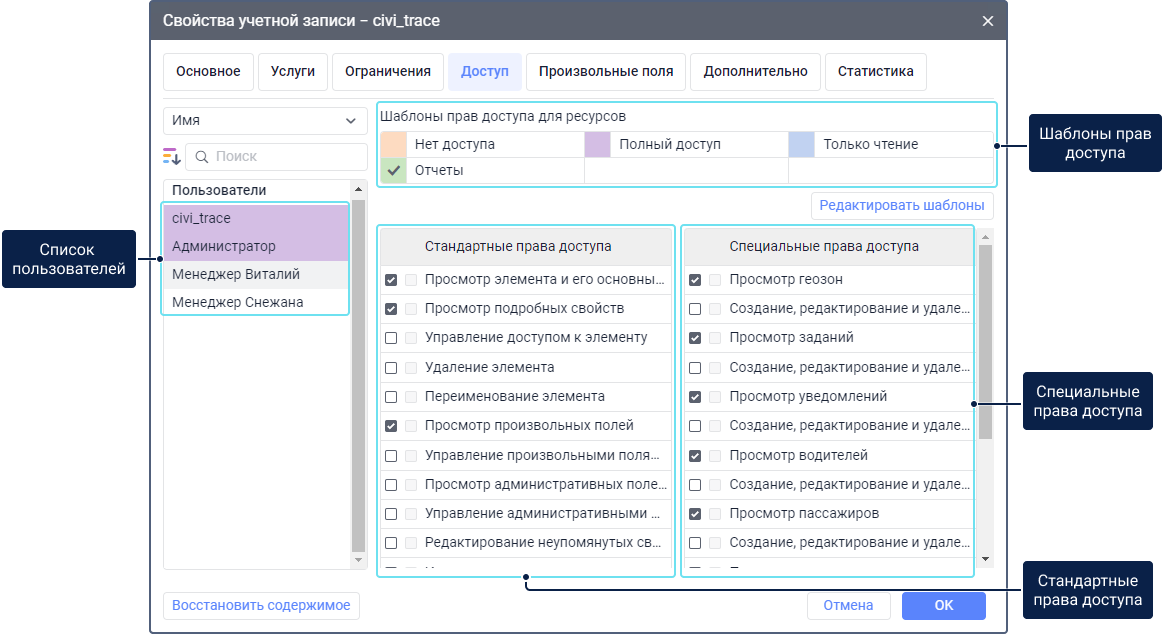Enable Удаление элемента checkbox

pyautogui.click(x=391, y=368)
